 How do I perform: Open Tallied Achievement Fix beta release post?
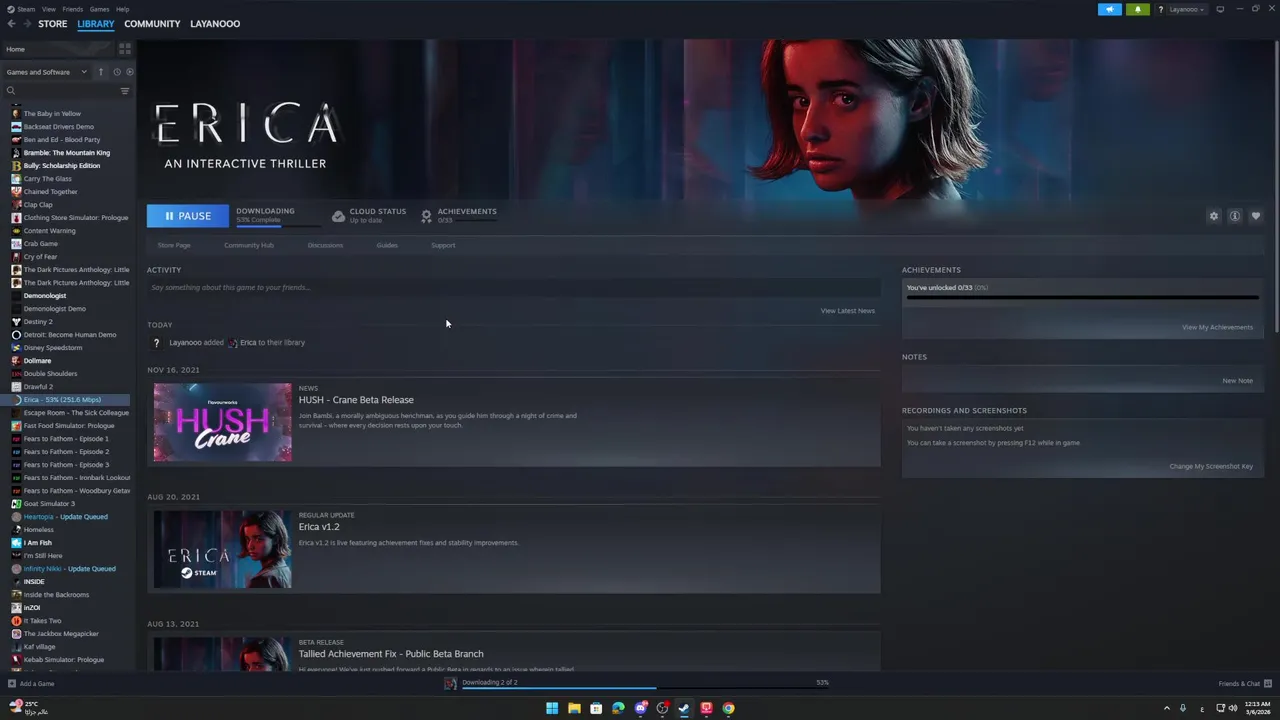click(391, 654)
